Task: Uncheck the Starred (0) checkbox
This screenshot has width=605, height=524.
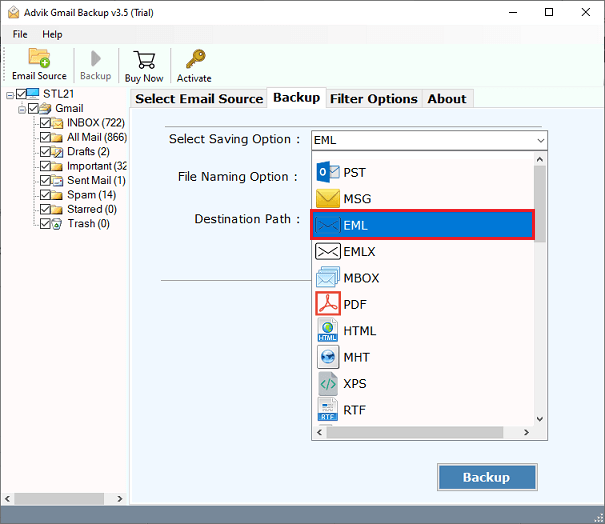Action: (x=46, y=209)
